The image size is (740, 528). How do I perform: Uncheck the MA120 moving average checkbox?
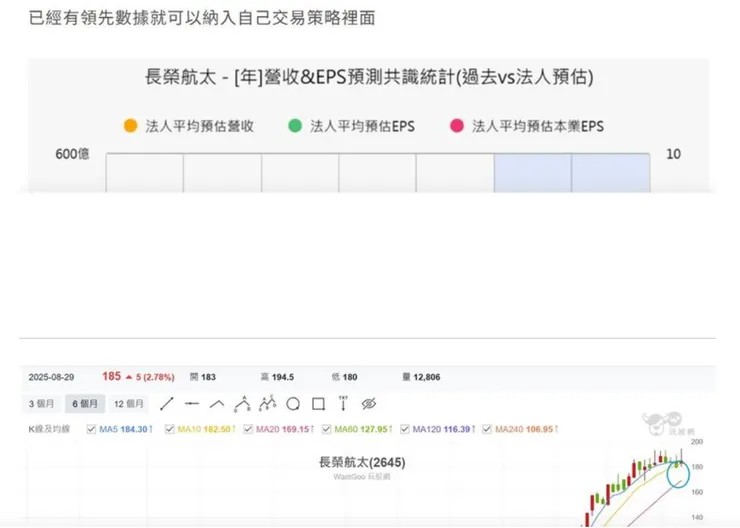pos(405,429)
